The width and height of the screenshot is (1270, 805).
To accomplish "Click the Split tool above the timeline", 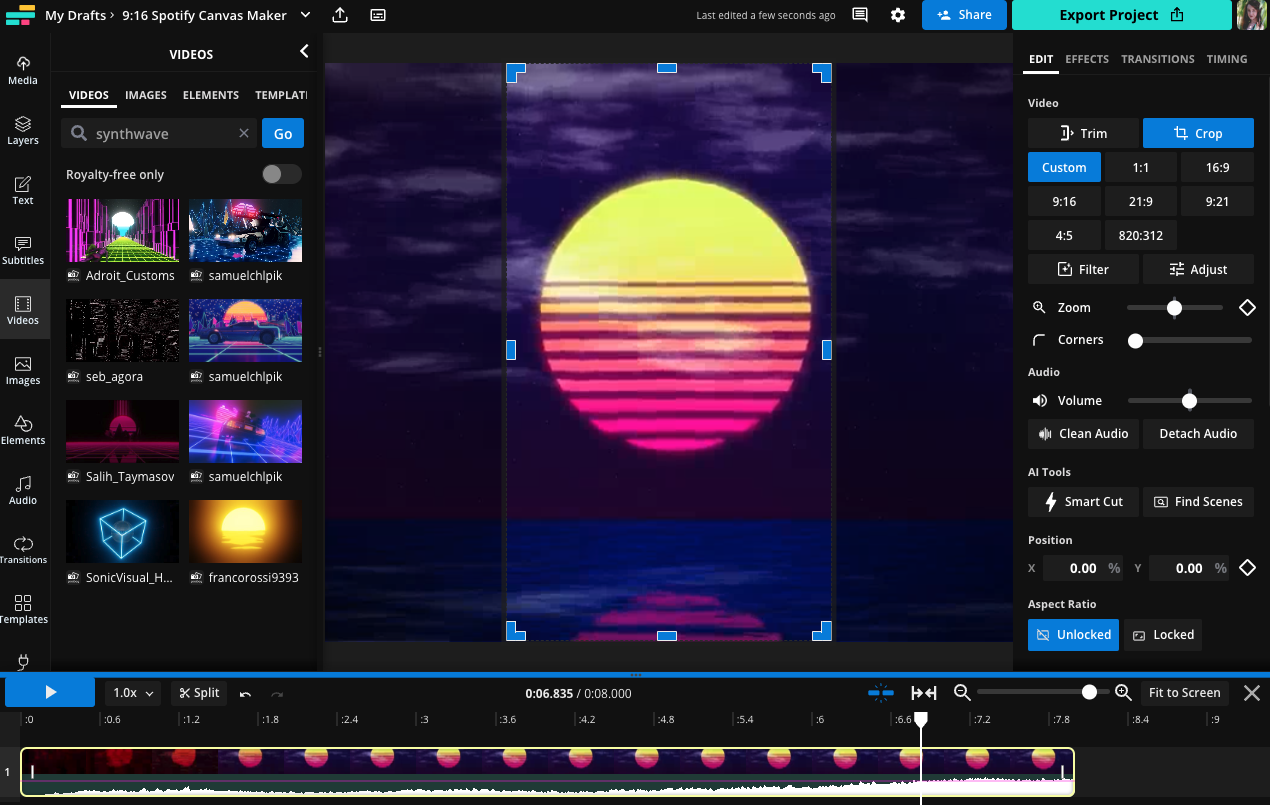I will pyautogui.click(x=198, y=692).
